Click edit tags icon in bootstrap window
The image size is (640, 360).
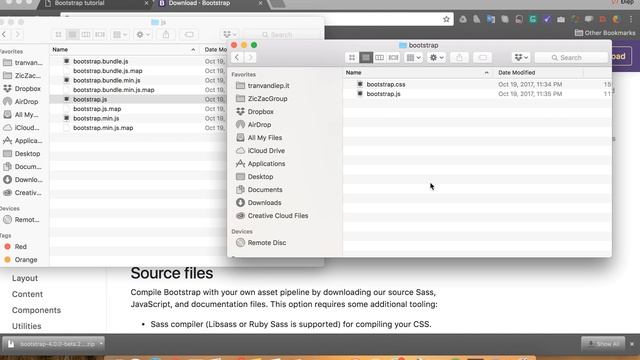click(482, 58)
